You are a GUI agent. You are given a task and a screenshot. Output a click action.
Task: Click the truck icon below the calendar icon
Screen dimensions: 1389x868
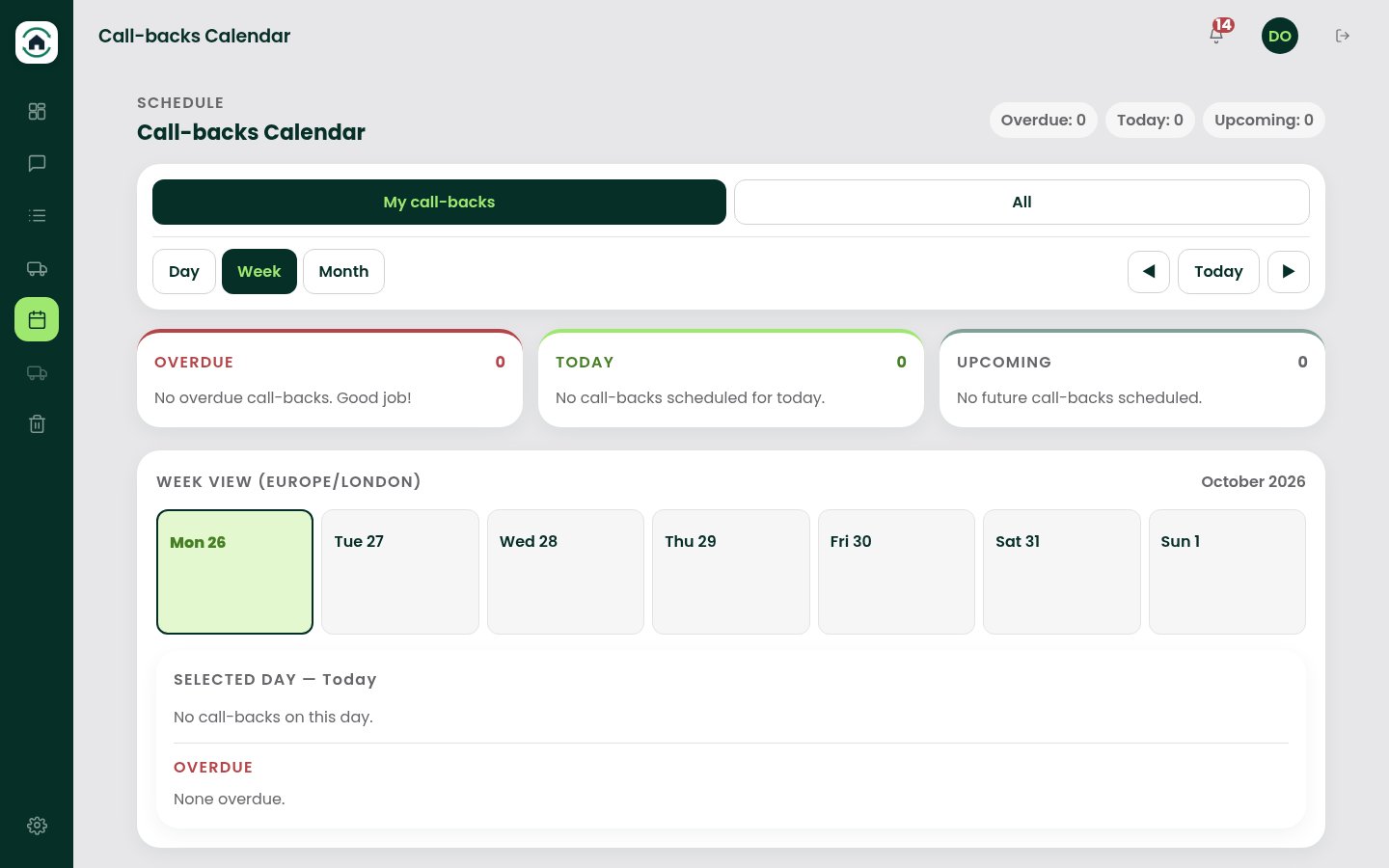click(37, 372)
